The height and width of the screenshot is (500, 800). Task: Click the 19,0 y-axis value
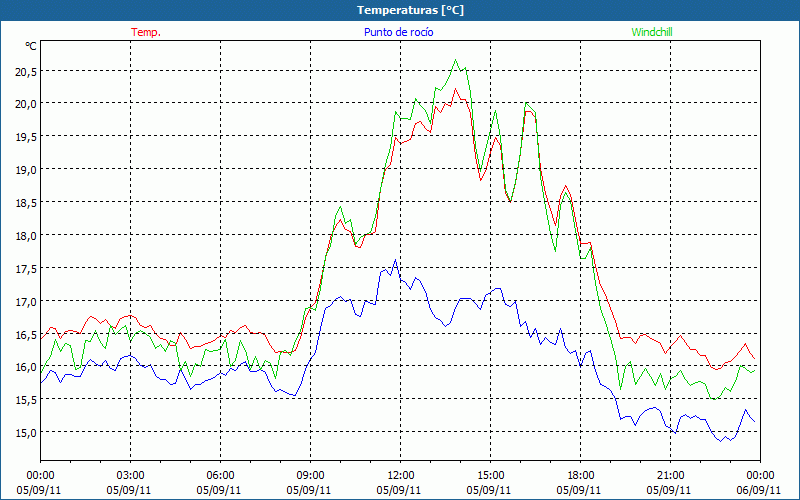[26, 170]
